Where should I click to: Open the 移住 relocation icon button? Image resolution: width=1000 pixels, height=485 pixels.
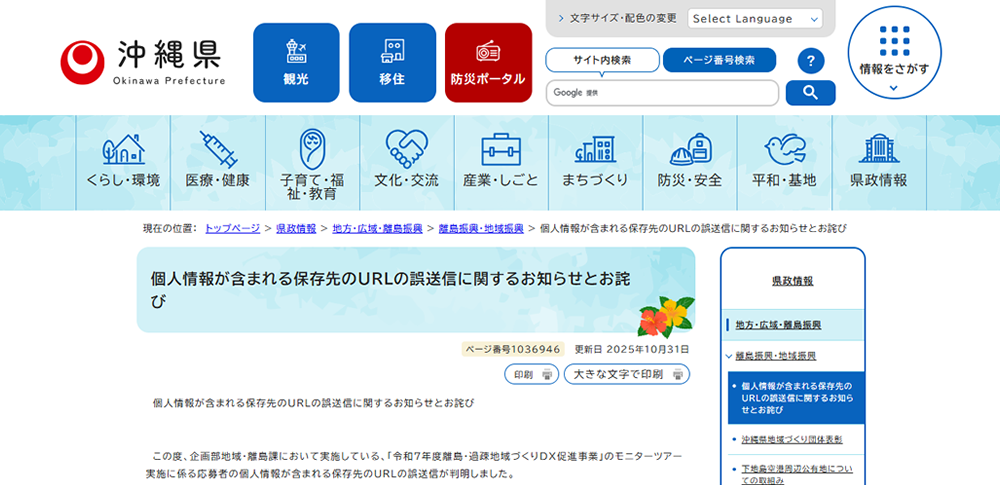coord(392,62)
